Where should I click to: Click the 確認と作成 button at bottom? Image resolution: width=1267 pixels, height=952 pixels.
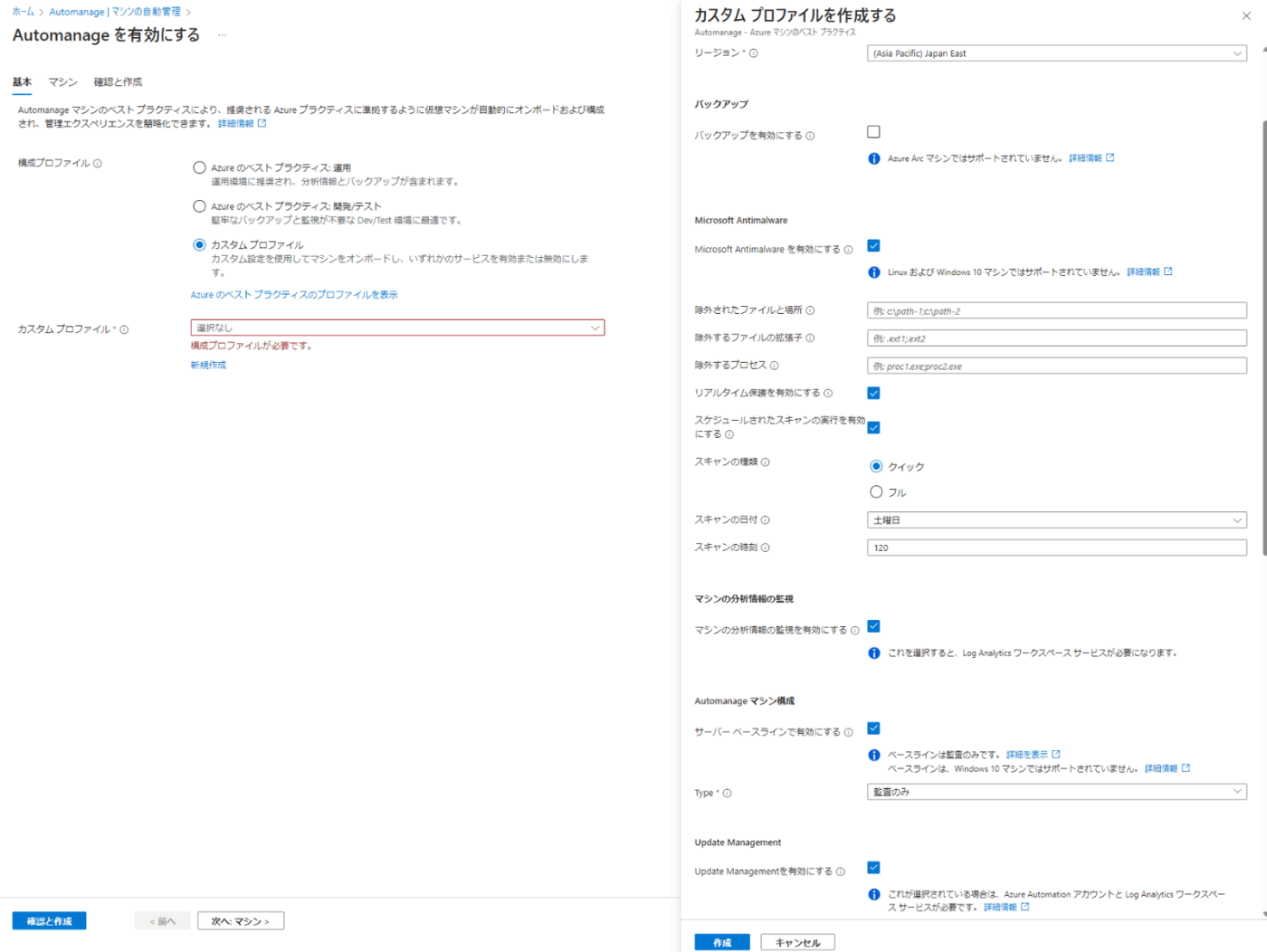pyautogui.click(x=49, y=921)
